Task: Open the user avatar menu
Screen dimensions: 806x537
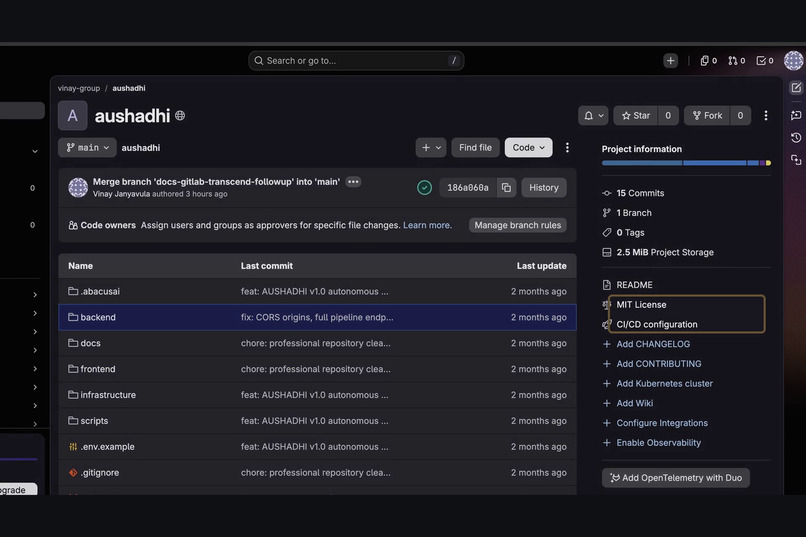Action: (x=793, y=61)
